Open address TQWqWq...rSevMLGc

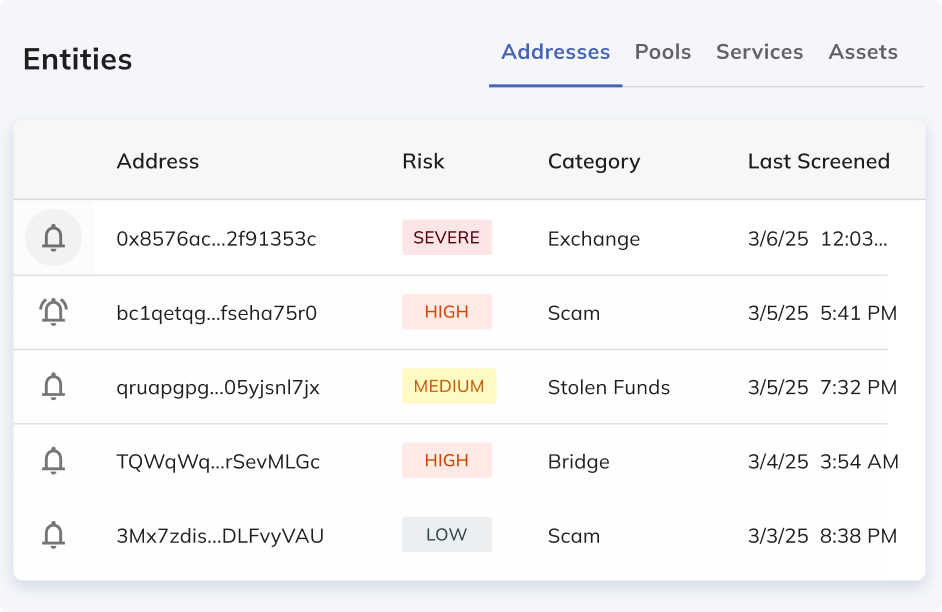point(218,462)
